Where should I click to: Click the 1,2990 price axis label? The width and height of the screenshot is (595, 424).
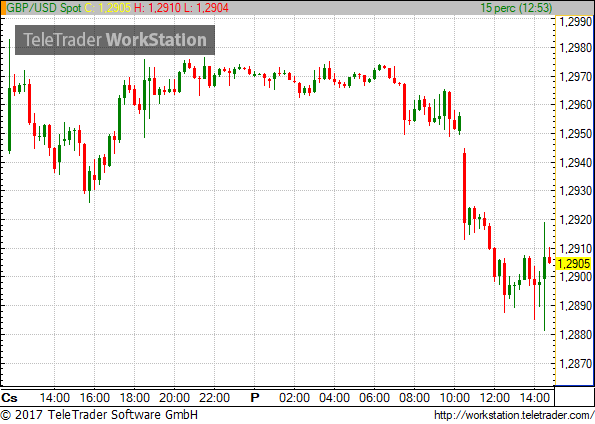coord(576,22)
